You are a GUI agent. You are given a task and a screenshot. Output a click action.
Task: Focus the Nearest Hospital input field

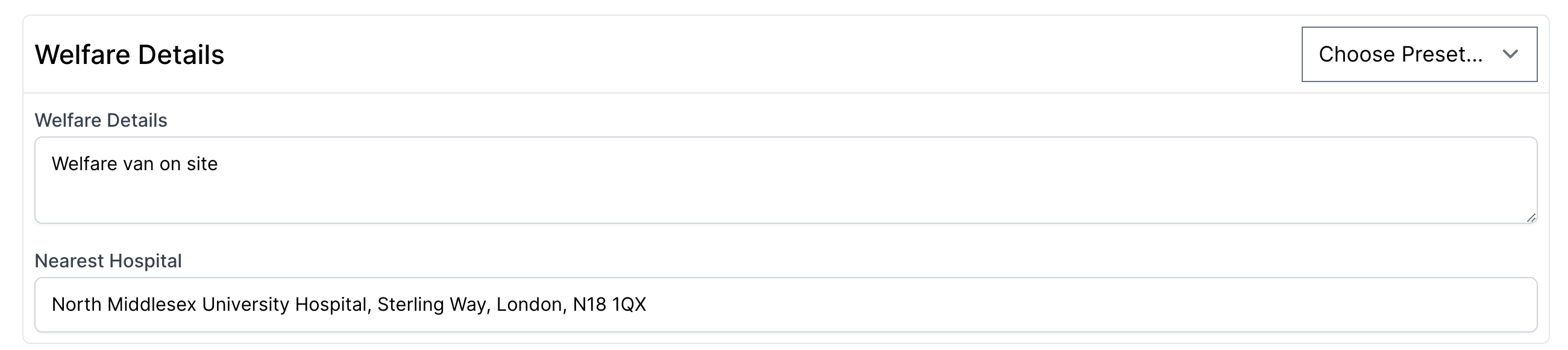click(x=785, y=304)
